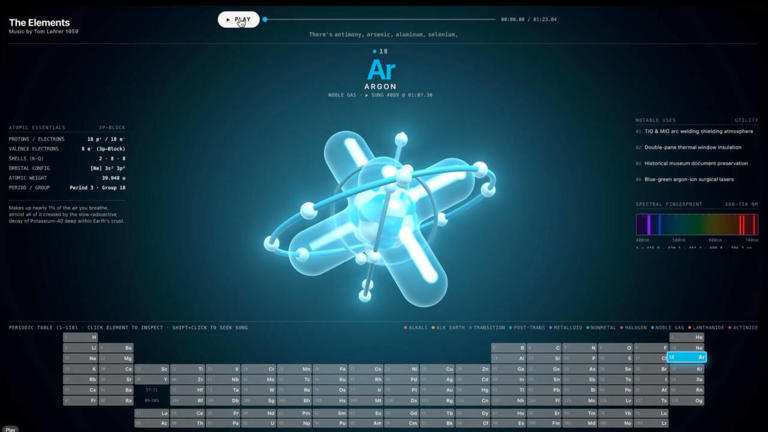This screenshot has height=432, width=768.
Task: Pick the Chromium (Cr) cell
Action: click(259, 369)
